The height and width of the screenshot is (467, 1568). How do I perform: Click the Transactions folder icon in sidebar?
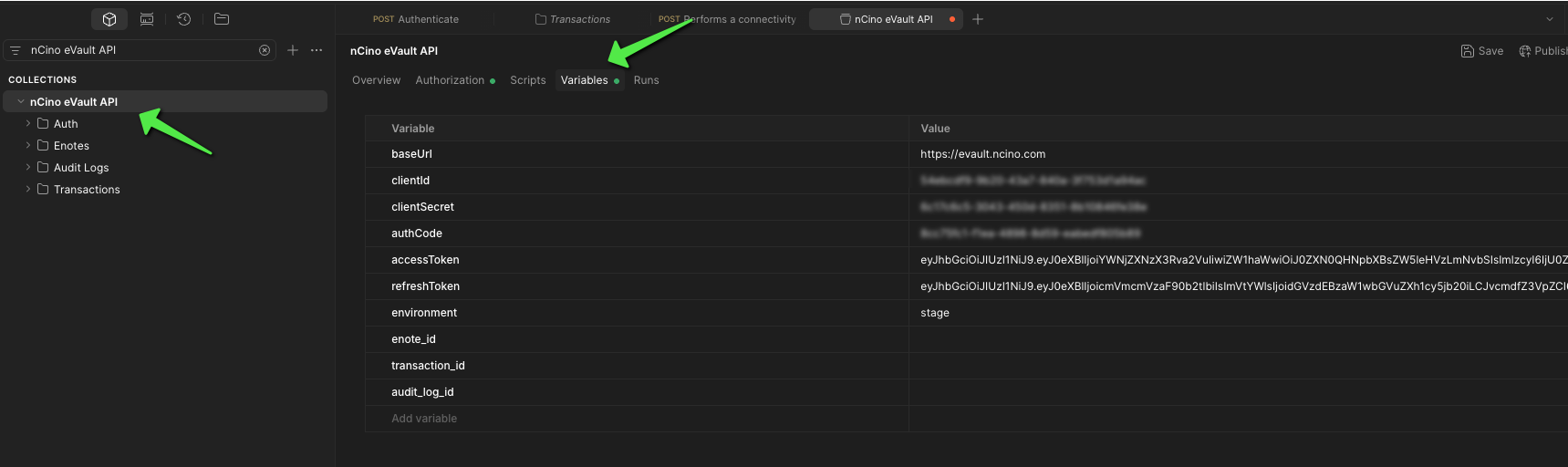click(43, 189)
